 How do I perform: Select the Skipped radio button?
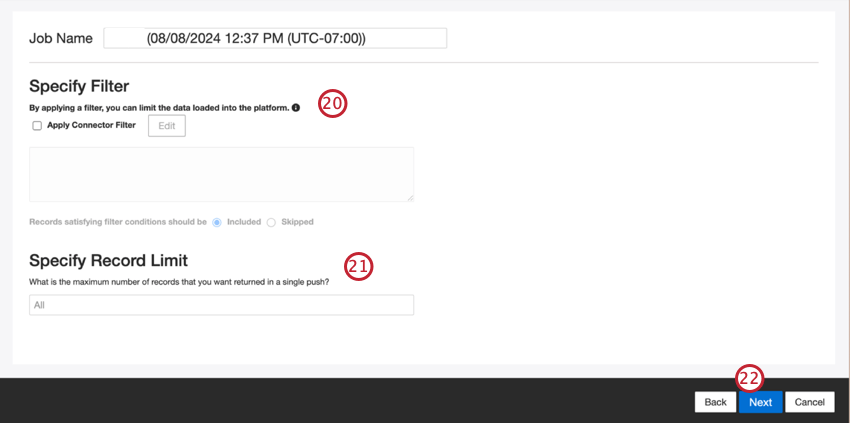click(x=271, y=222)
